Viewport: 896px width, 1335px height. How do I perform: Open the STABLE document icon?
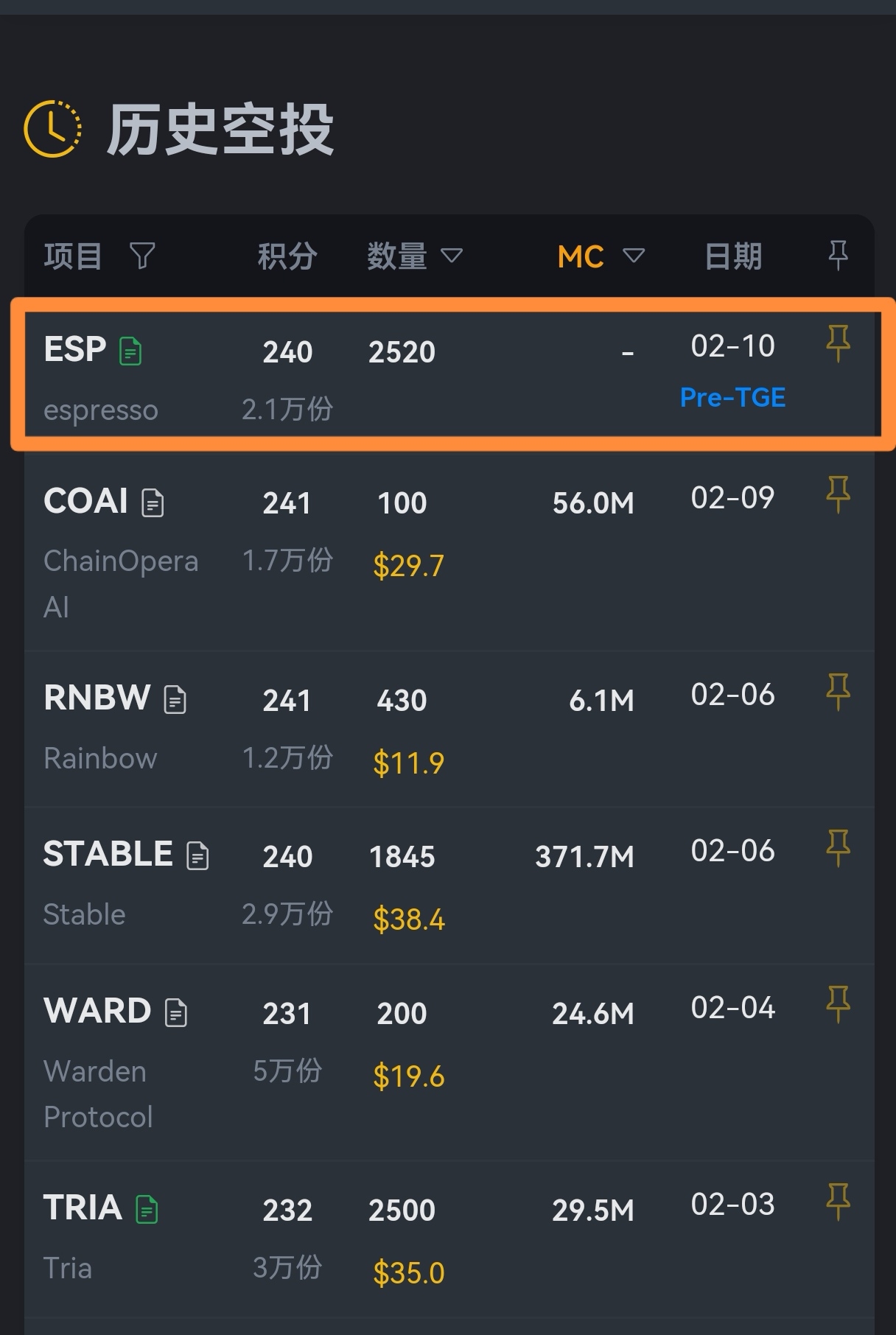click(x=197, y=855)
